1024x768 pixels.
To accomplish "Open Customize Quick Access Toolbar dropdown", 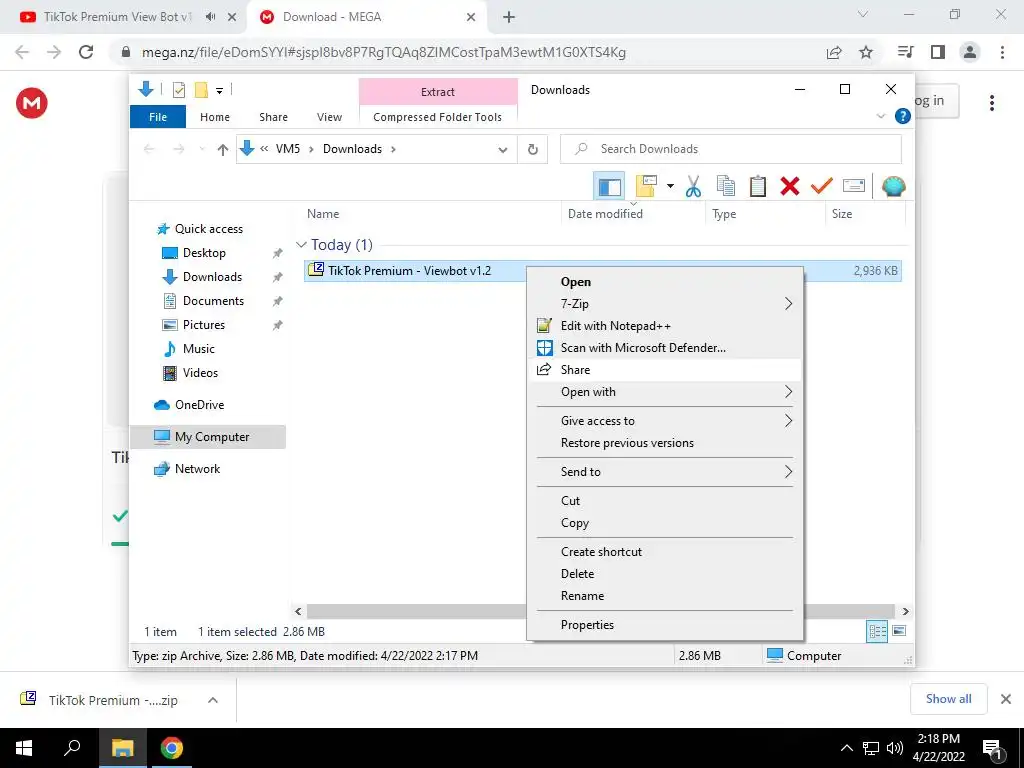I will 219,91.
